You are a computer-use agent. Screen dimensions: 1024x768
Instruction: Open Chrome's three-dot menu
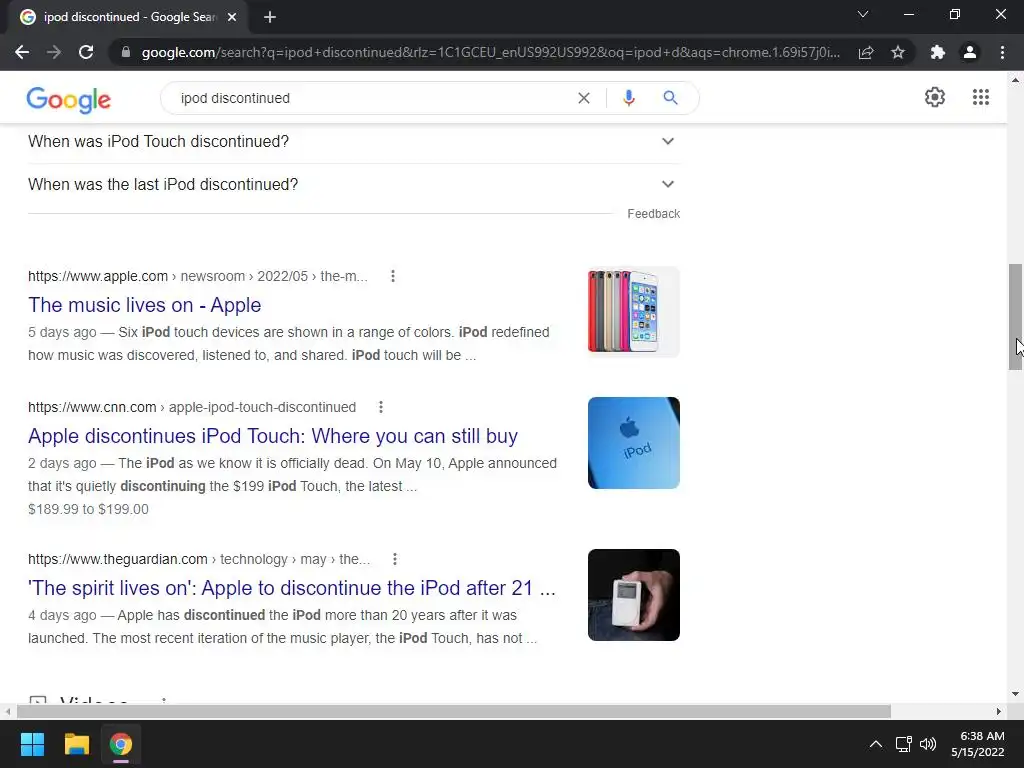point(1002,52)
